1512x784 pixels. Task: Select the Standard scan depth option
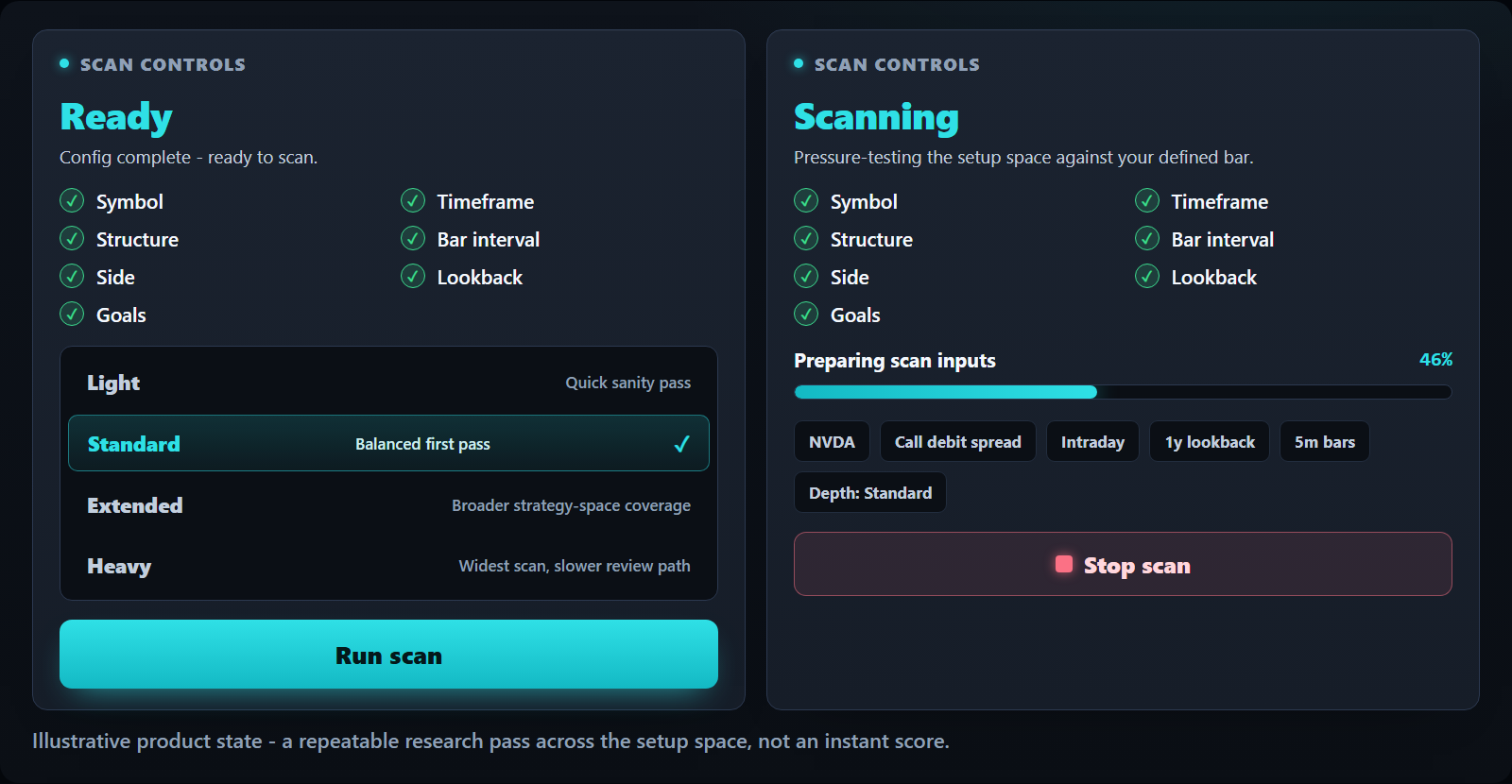pos(388,443)
